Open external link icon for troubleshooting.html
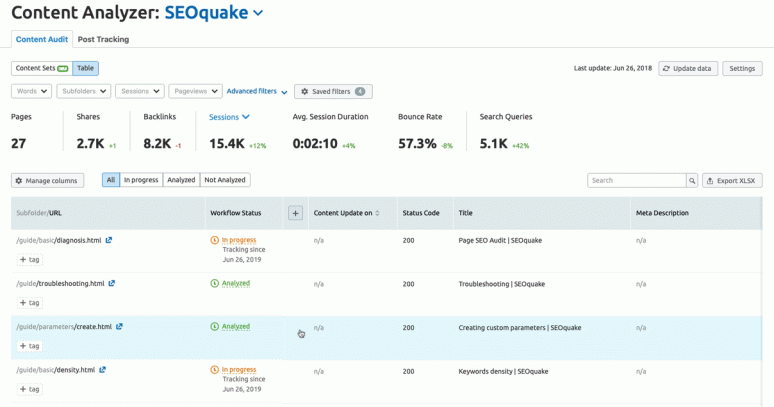This screenshot has height=407, width=774. click(112, 284)
